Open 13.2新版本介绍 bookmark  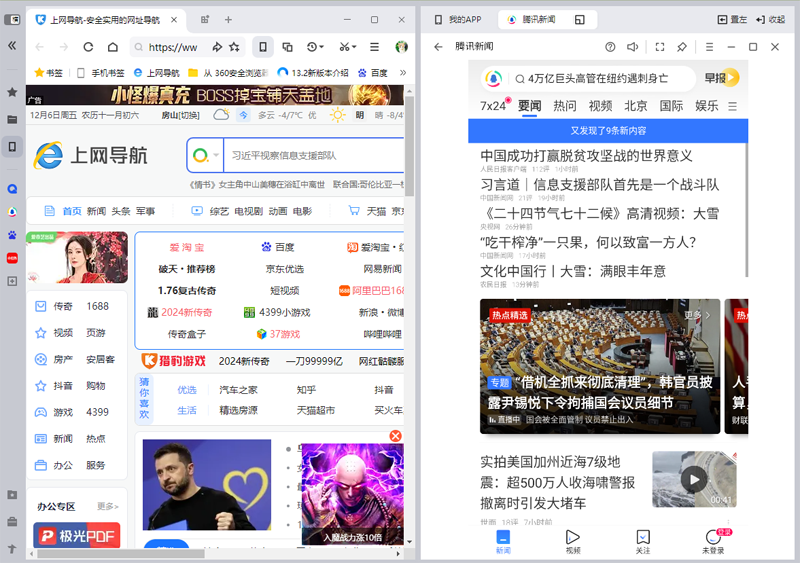(313, 73)
